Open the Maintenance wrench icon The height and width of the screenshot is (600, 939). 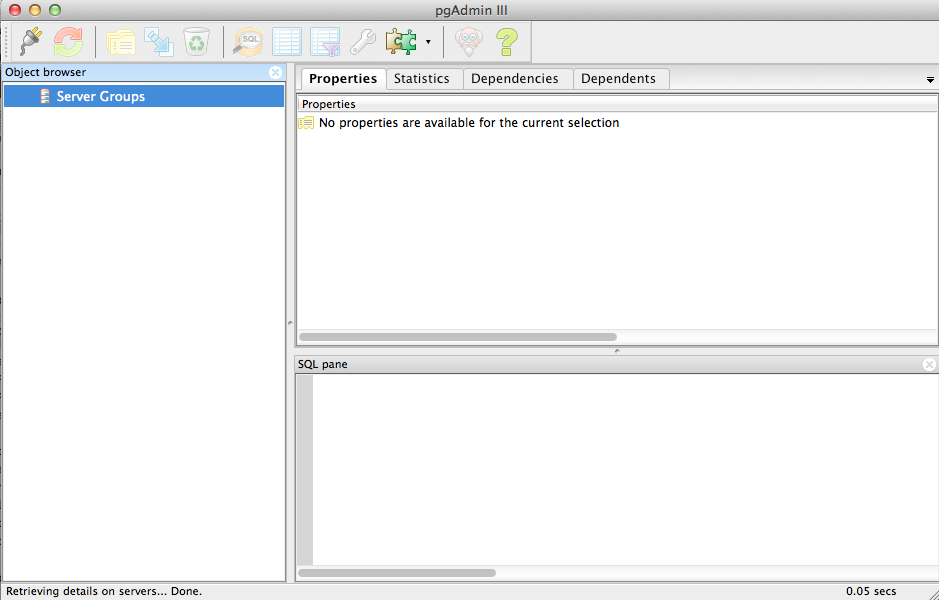363,42
